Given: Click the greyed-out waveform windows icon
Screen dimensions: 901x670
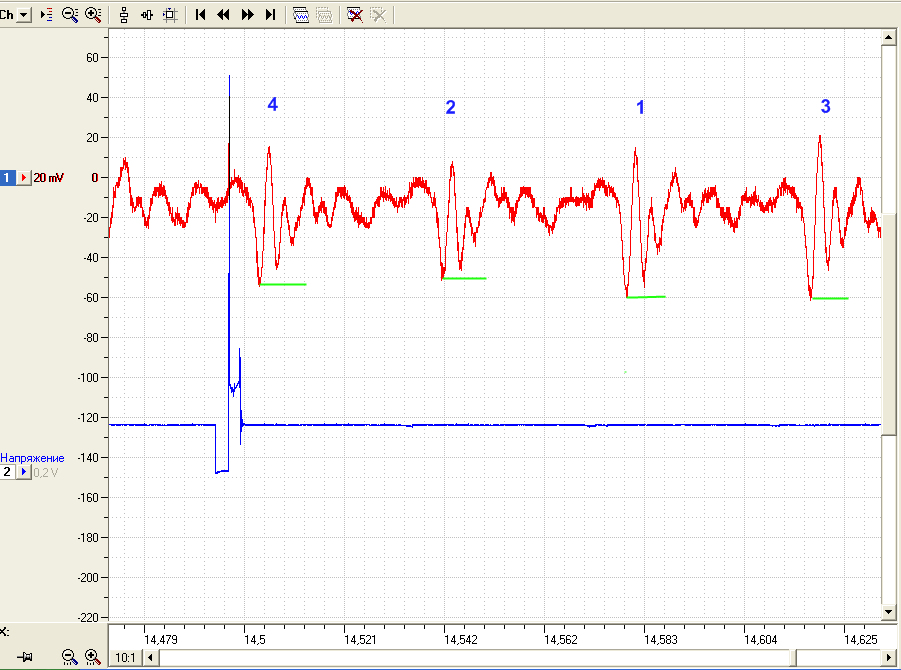Looking at the screenshot, I should click(325, 15).
